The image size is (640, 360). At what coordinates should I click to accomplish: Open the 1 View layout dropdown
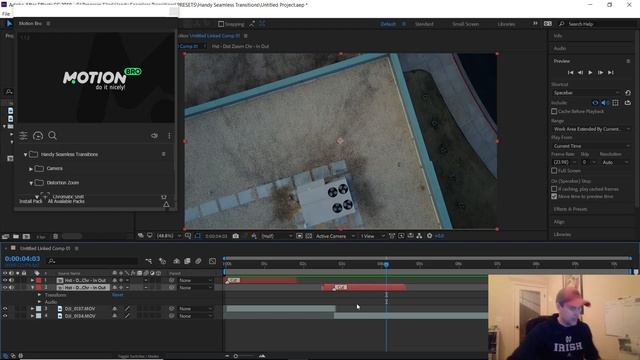[372, 236]
